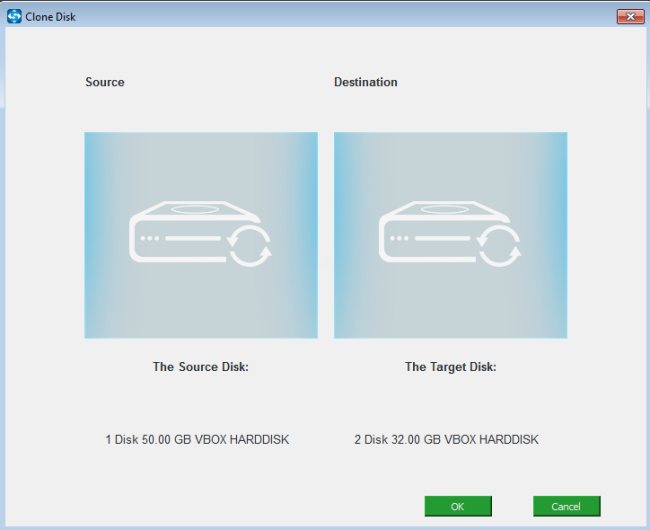Click the Destination heading label
The height and width of the screenshot is (530, 650).
click(x=365, y=82)
